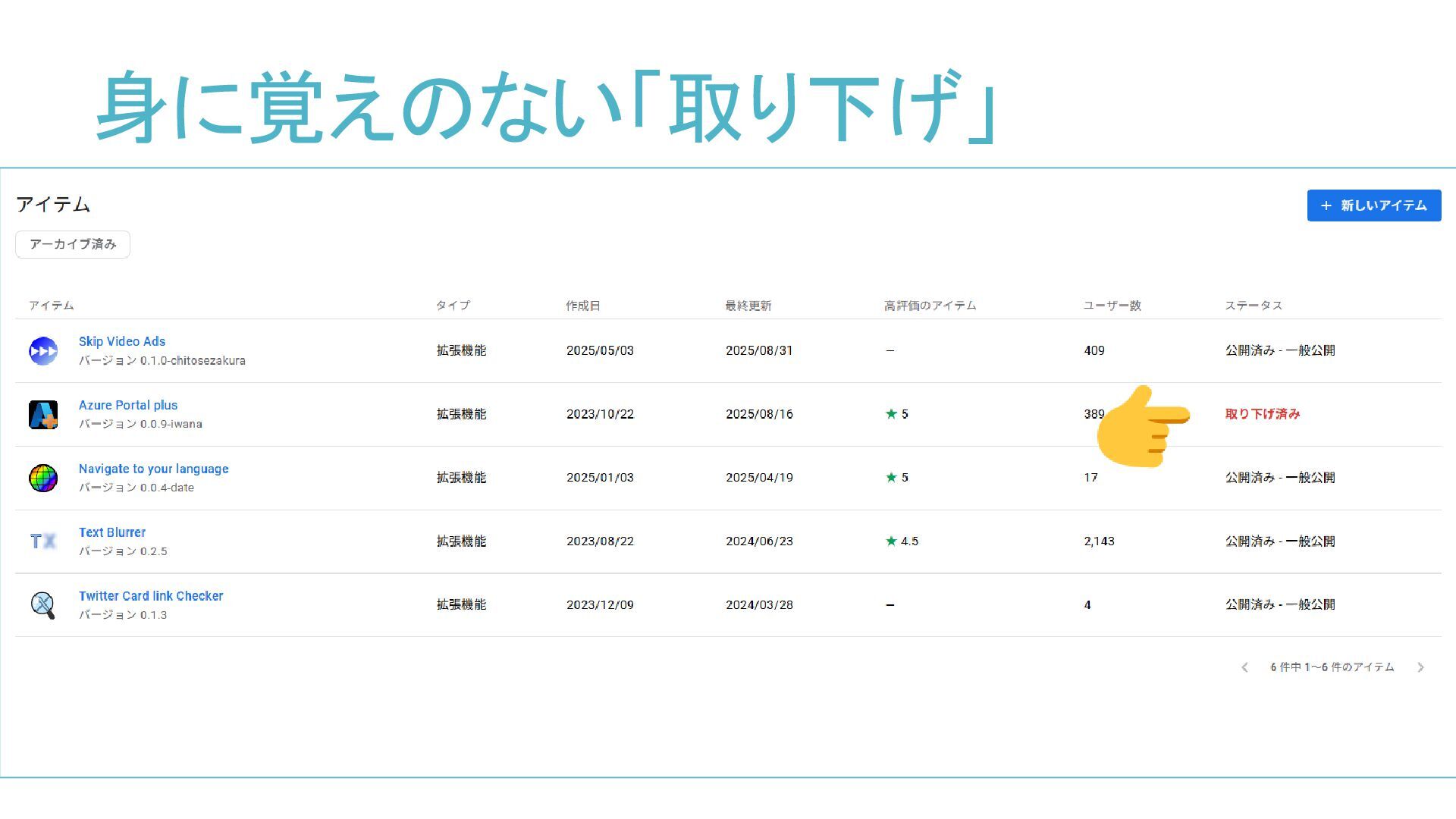This screenshot has height=819, width=1456.
Task: Create a new item with 新しいアイテム button
Action: 1373,206
